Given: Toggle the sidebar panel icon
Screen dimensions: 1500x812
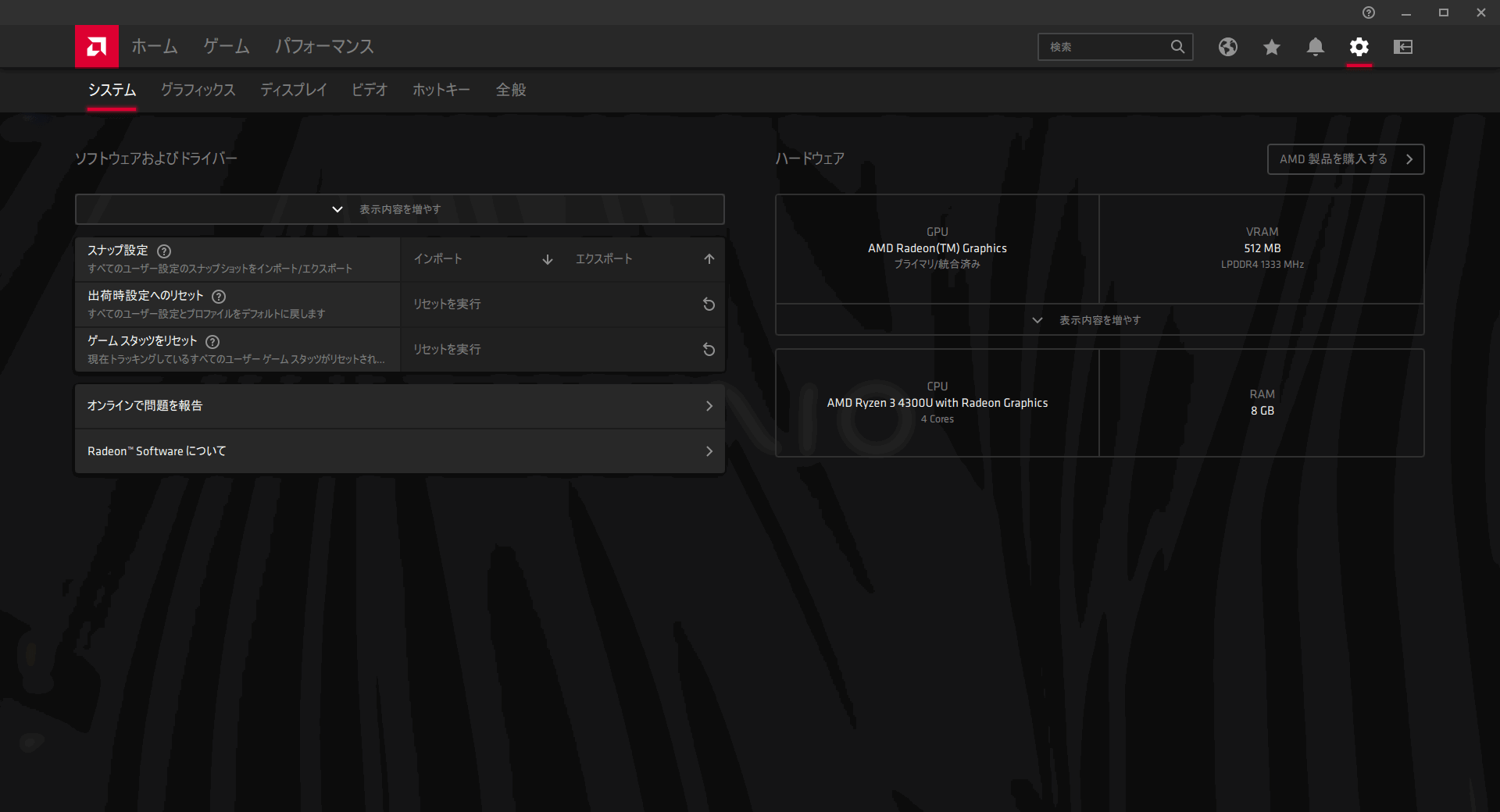Looking at the screenshot, I should coord(1403,47).
